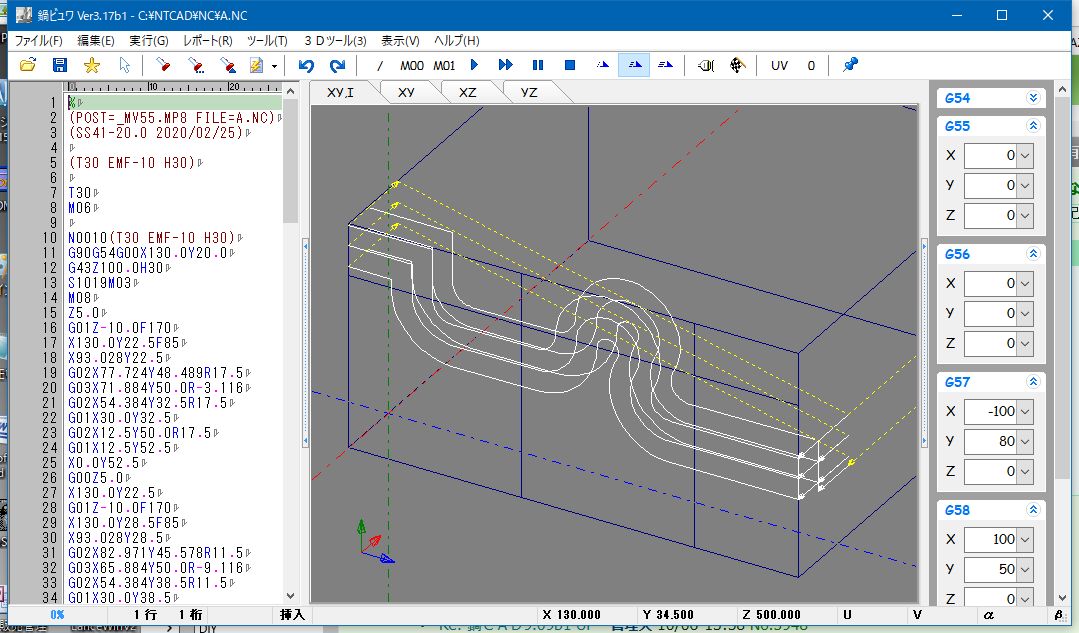Screen dimensions: 1079x633
Task: Click the G58 X input field showing 100
Action: coord(991,539)
